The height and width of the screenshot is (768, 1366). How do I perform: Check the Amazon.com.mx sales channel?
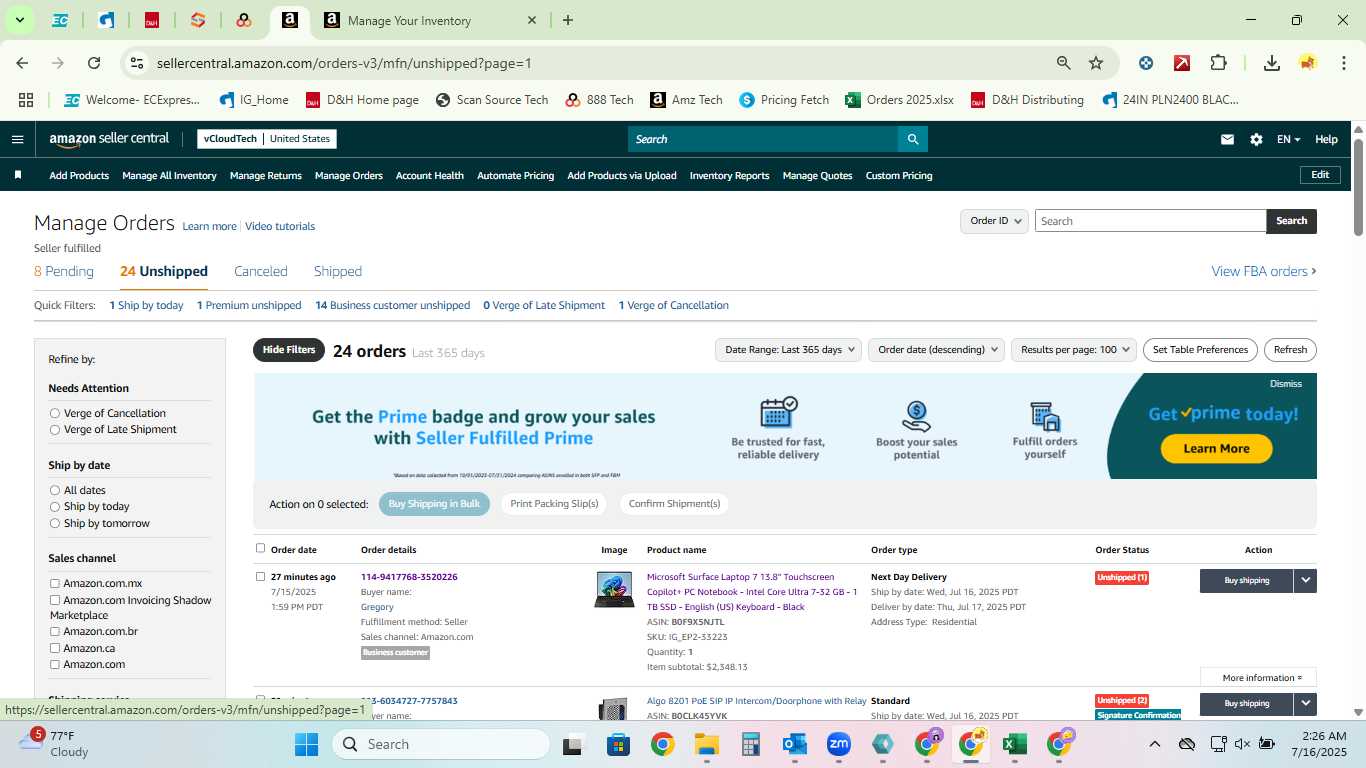point(55,583)
